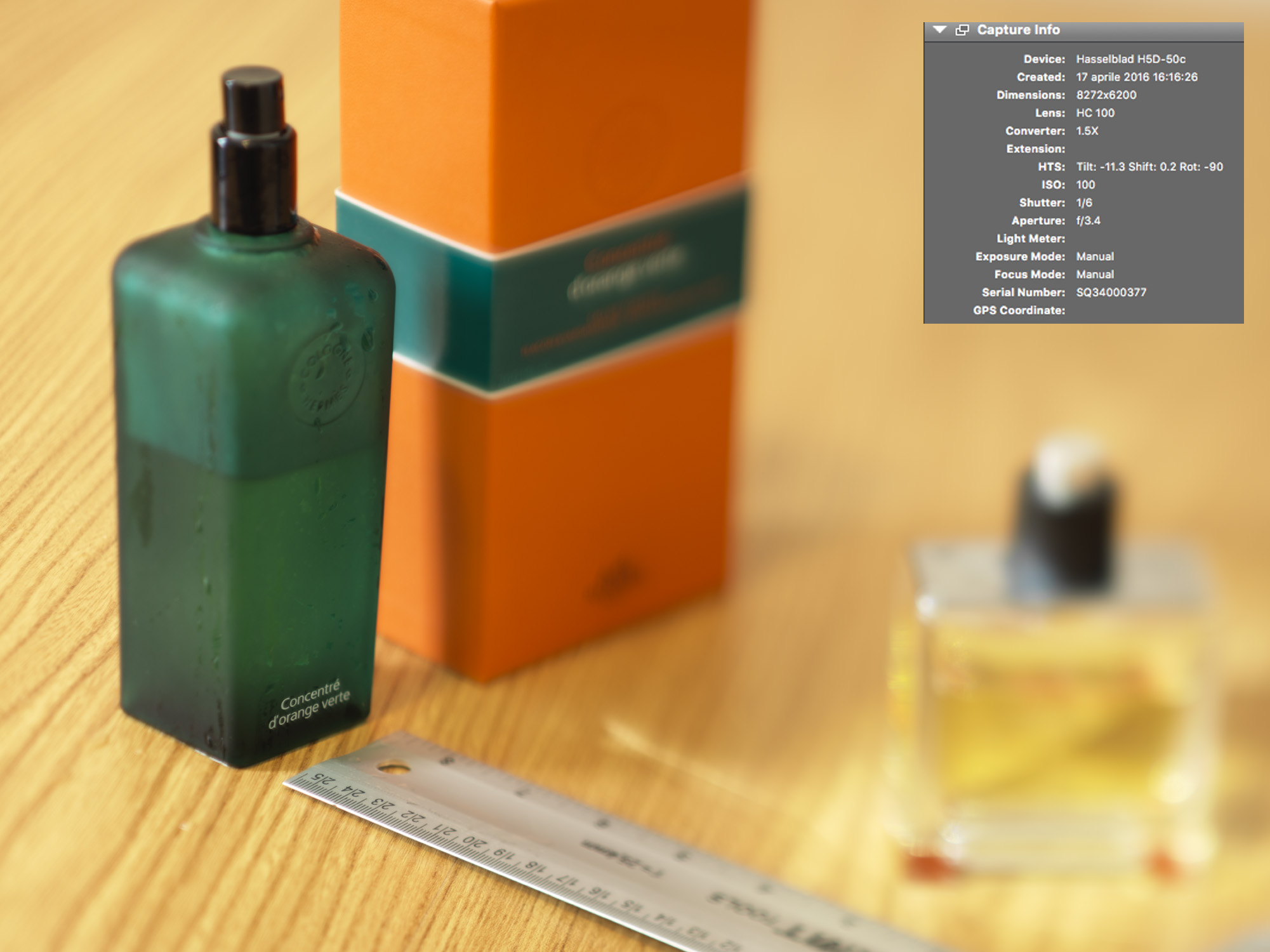The height and width of the screenshot is (952, 1270).
Task: Select the device value Hasselblad H5D-50c
Action: point(1130,59)
